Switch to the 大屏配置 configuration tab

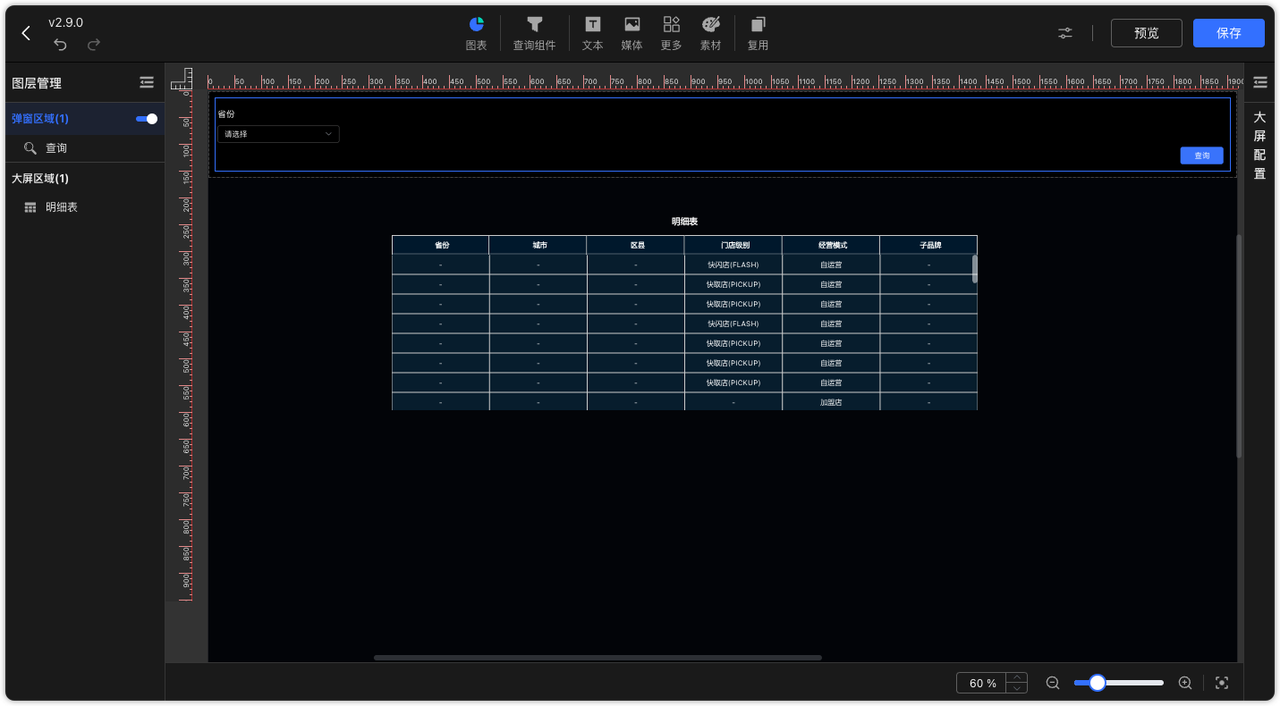[1259, 144]
